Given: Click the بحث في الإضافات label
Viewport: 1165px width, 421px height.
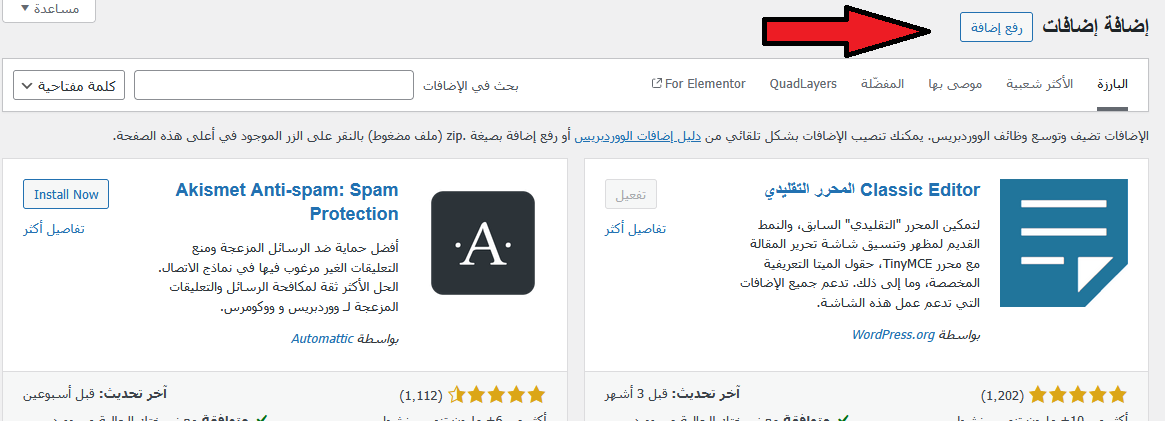Looking at the screenshot, I should coord(470,85).
